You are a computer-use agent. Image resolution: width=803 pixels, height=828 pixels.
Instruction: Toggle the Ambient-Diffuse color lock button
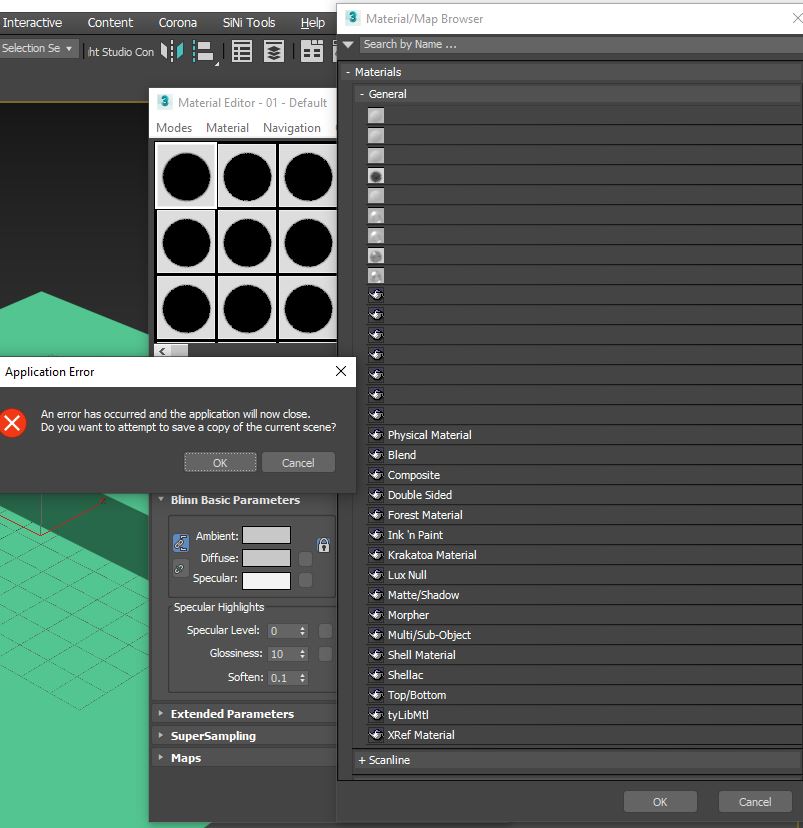181,543
